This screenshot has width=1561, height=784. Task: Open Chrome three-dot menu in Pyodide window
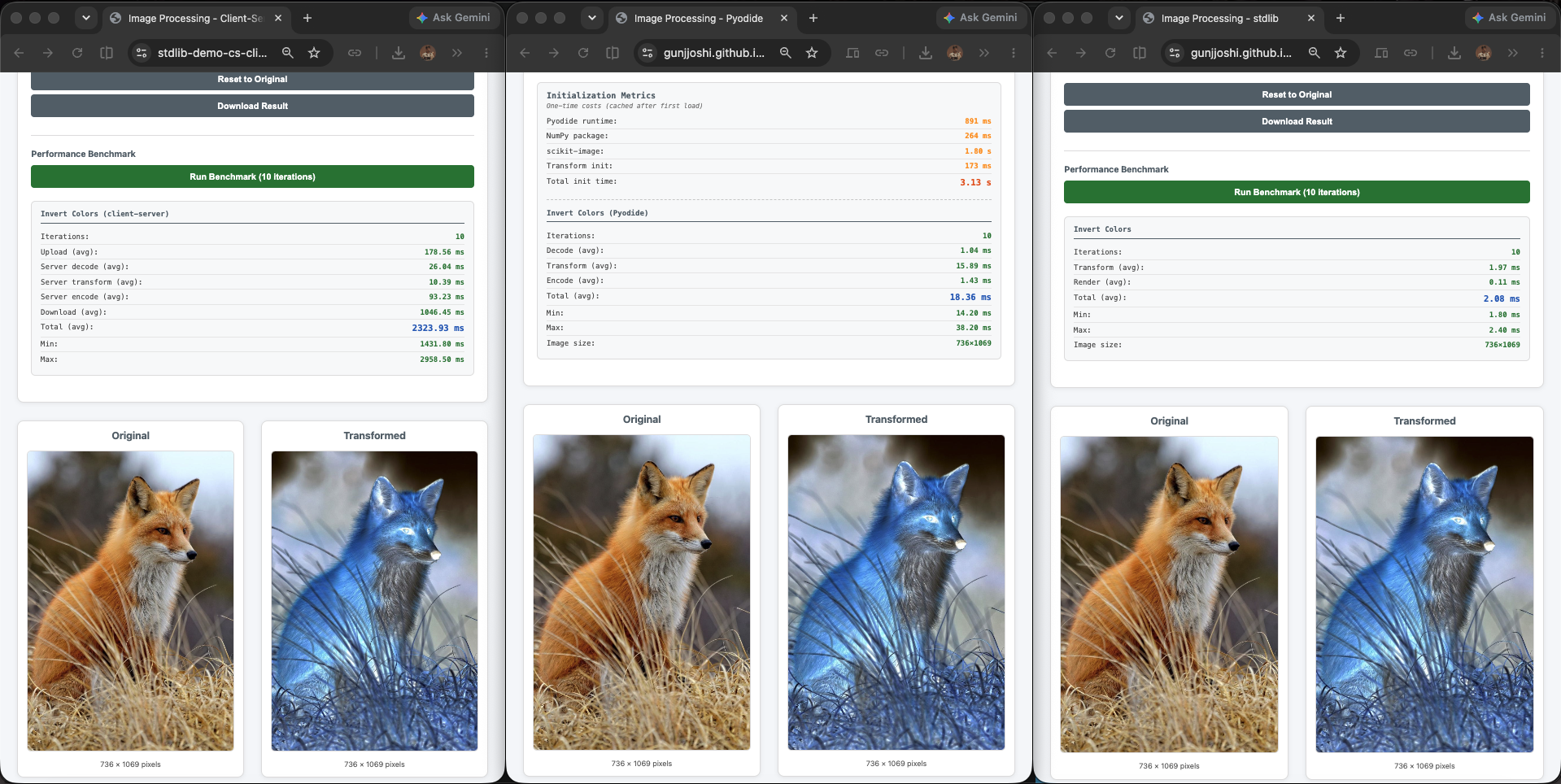click(x=1014, y=53)
